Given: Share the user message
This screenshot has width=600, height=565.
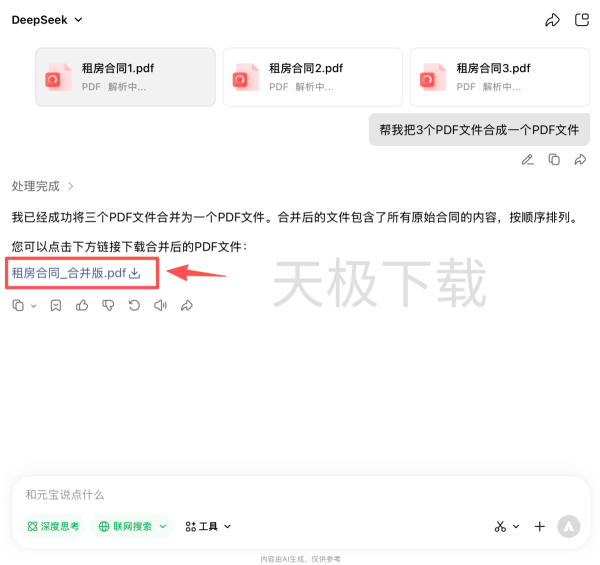Looking at the screenshot, I should pyautogui.click(x=580, y=159).
